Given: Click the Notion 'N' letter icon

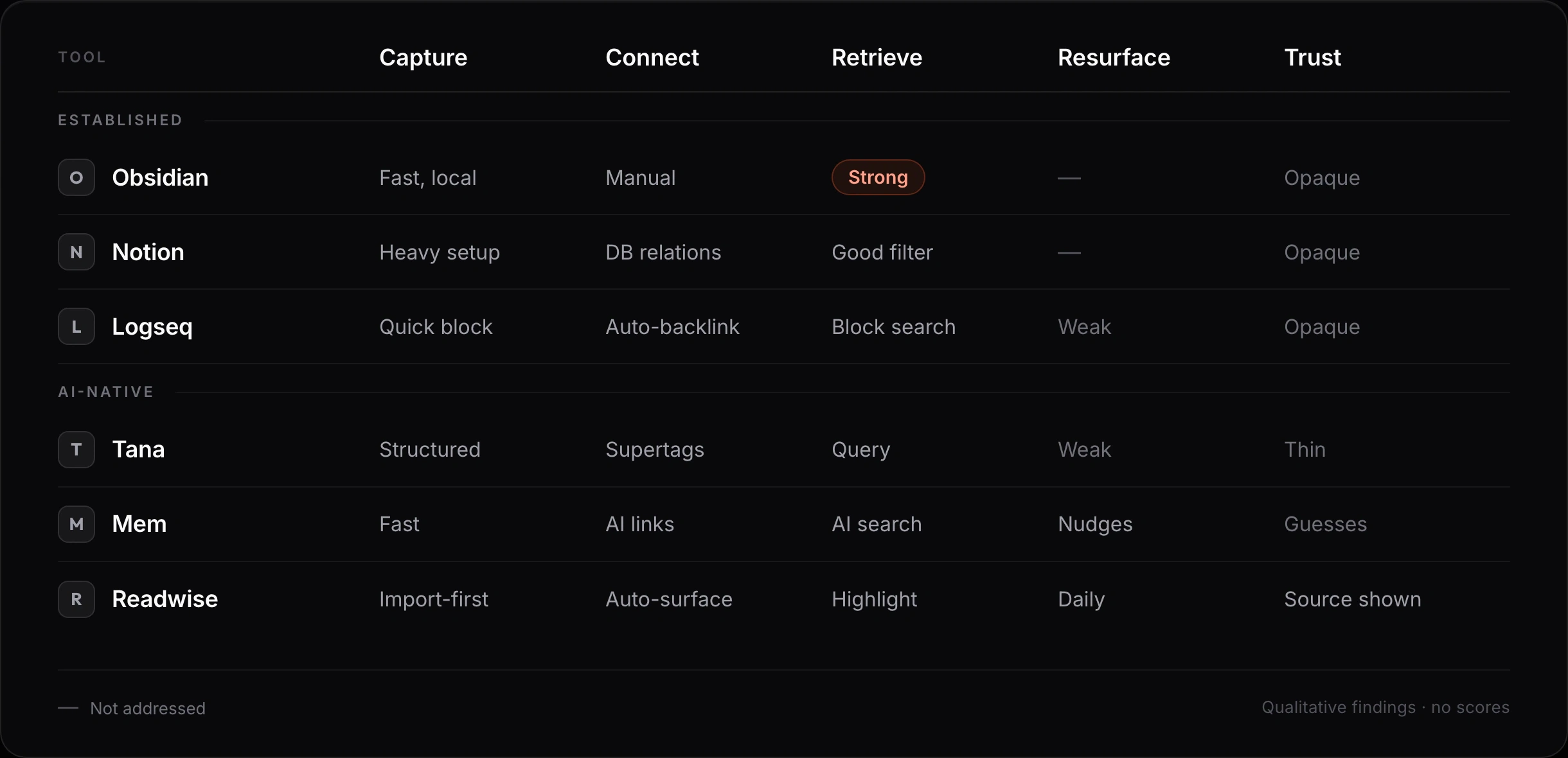Looking at the screenshot, I should pos(76,252).
